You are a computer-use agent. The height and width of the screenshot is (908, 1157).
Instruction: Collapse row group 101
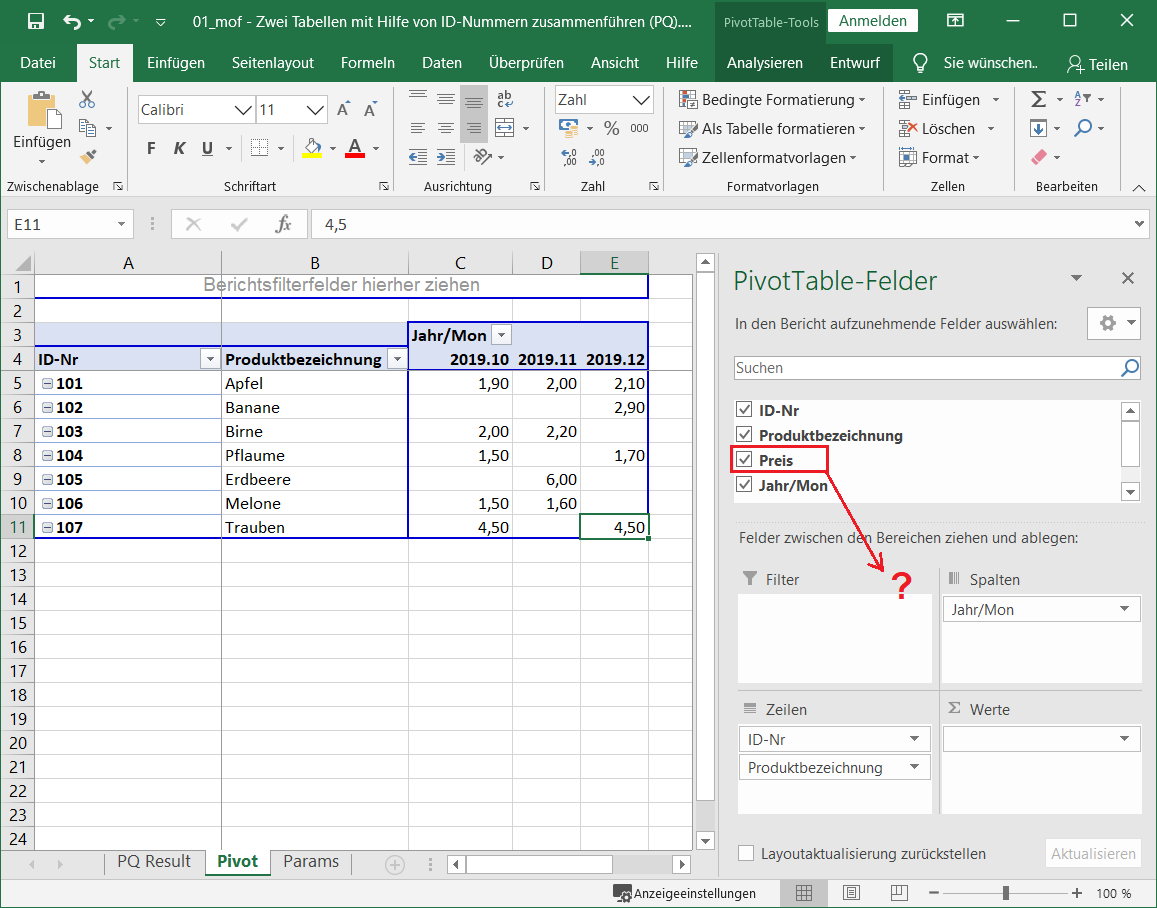tap(47, 384)
